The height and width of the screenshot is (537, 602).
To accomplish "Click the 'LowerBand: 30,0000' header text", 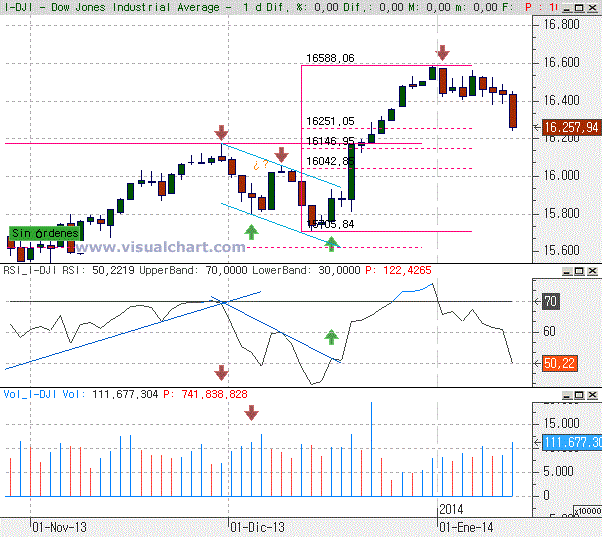I will coord(306,271).
